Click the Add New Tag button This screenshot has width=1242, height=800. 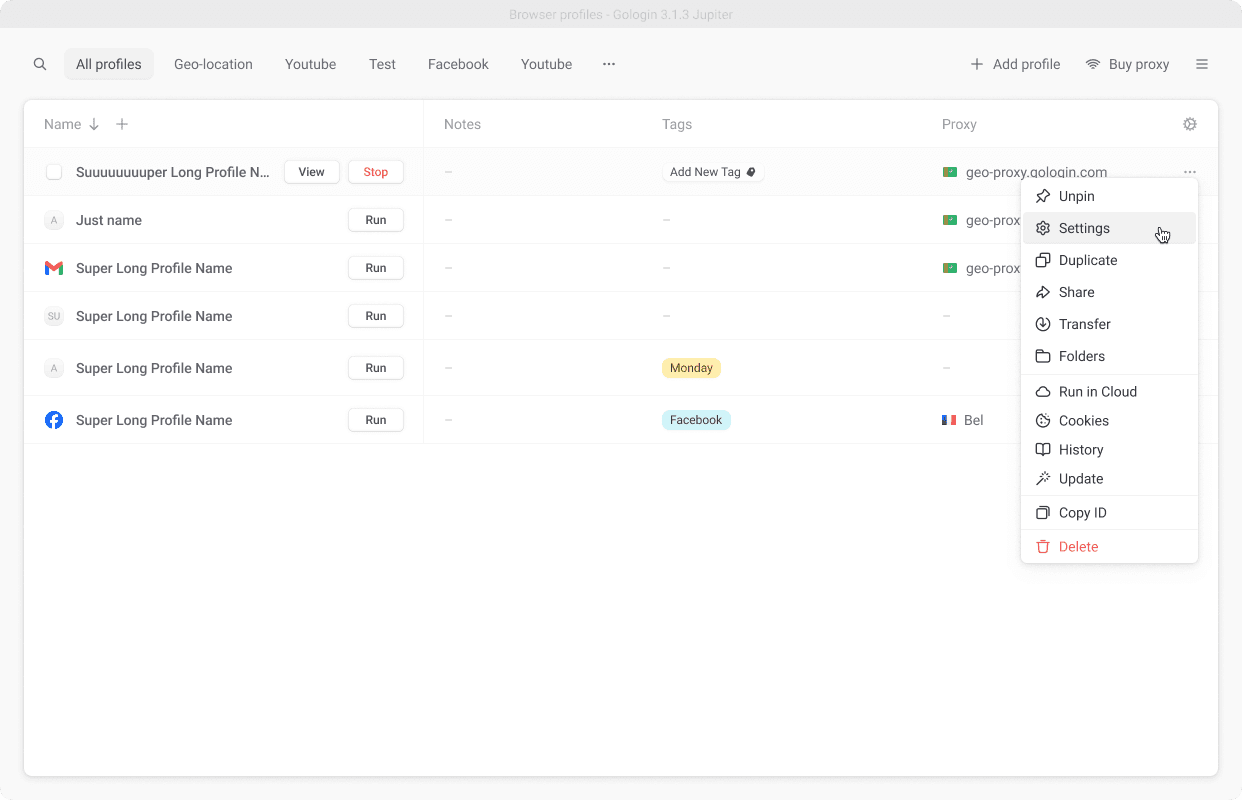click(712, 172)
